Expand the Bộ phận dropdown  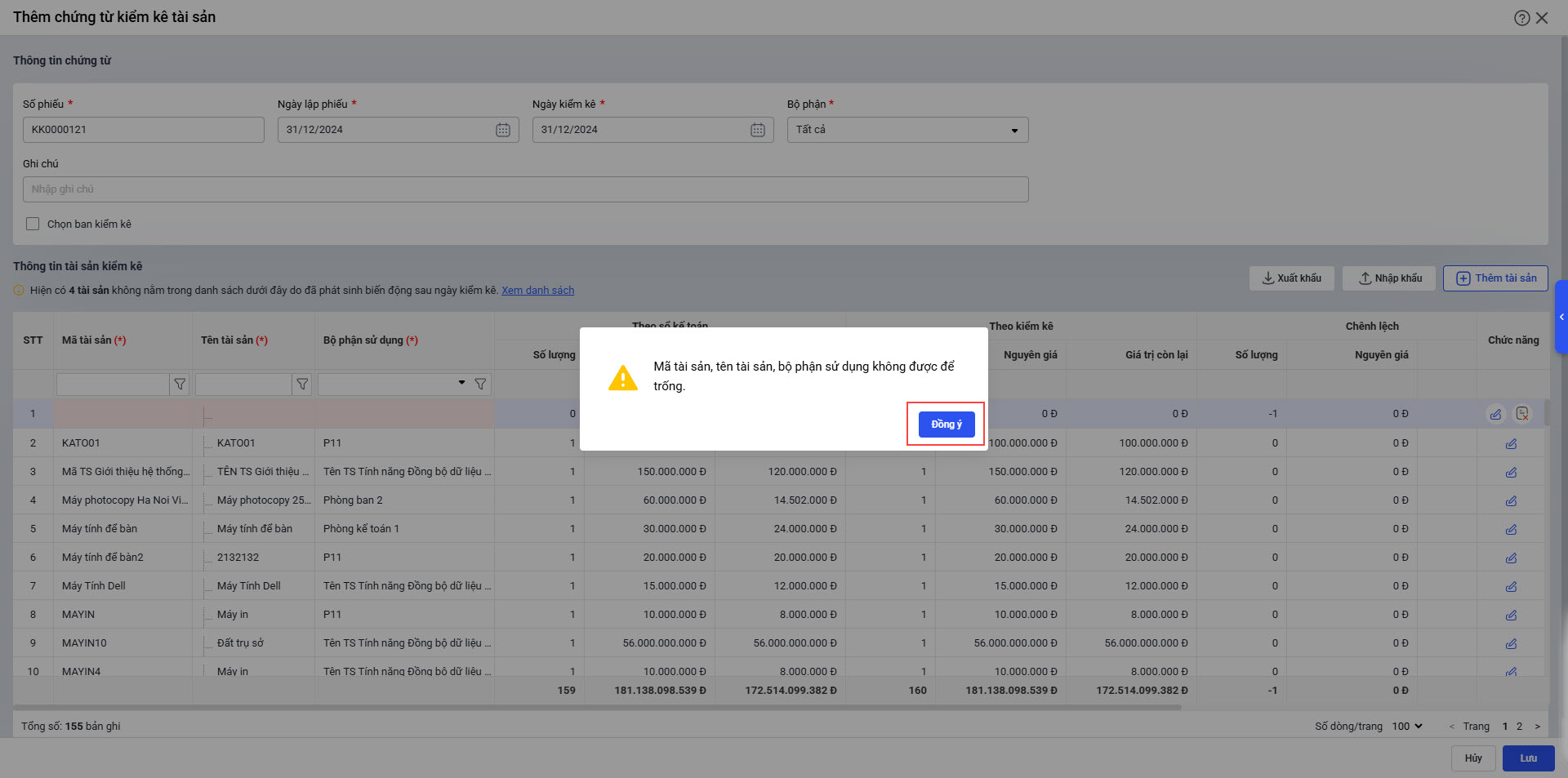[x=1014, y=130]
